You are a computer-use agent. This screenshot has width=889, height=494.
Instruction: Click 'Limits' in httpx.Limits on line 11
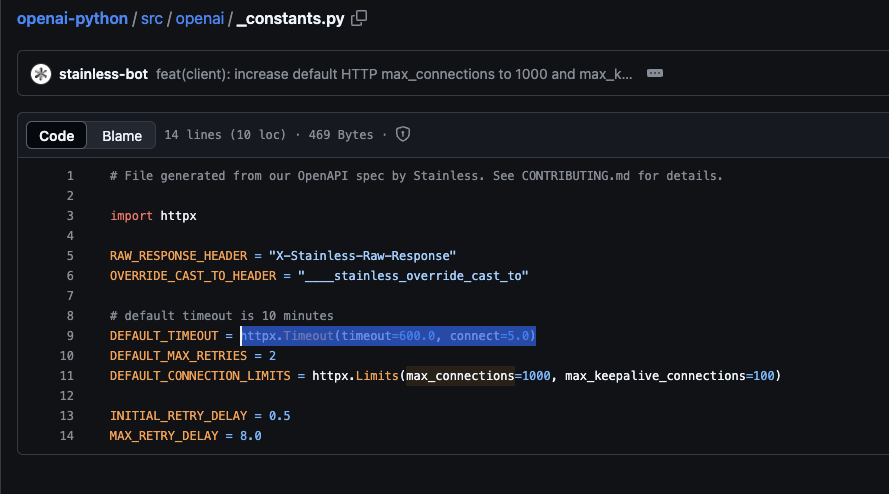(377, 376)
